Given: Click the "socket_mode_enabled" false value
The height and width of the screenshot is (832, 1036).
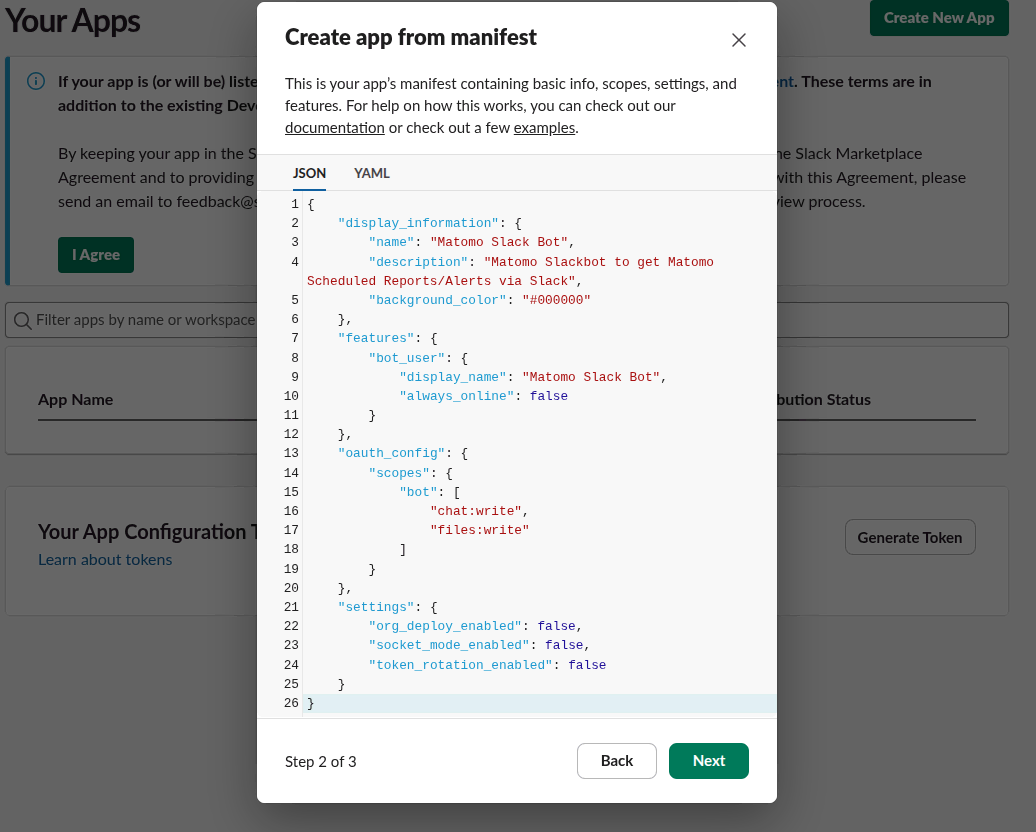Looking at the screenshot, I should pos(564,645).
